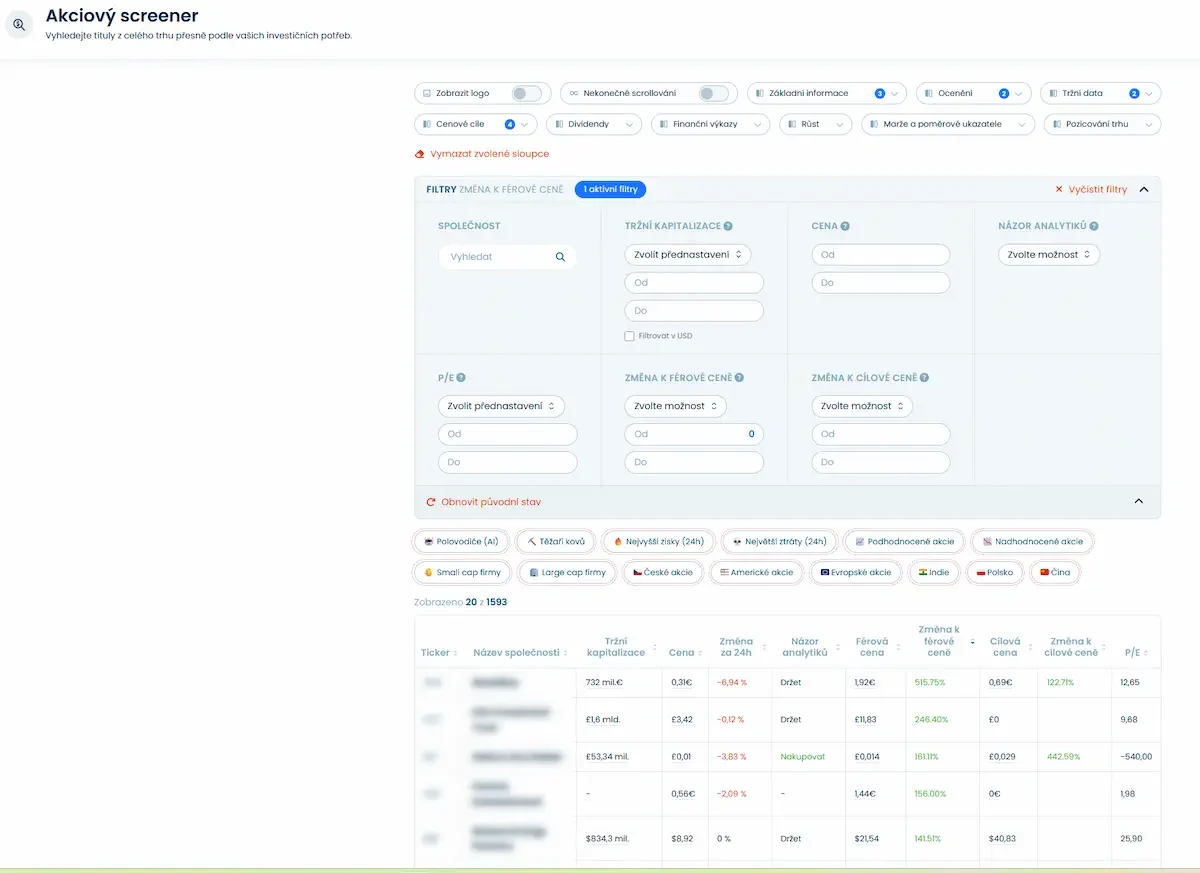Click Změna k férové ceně Od field
Image resolution: width=1200 pixels, height=873 pixels.
tap(694, 434)
